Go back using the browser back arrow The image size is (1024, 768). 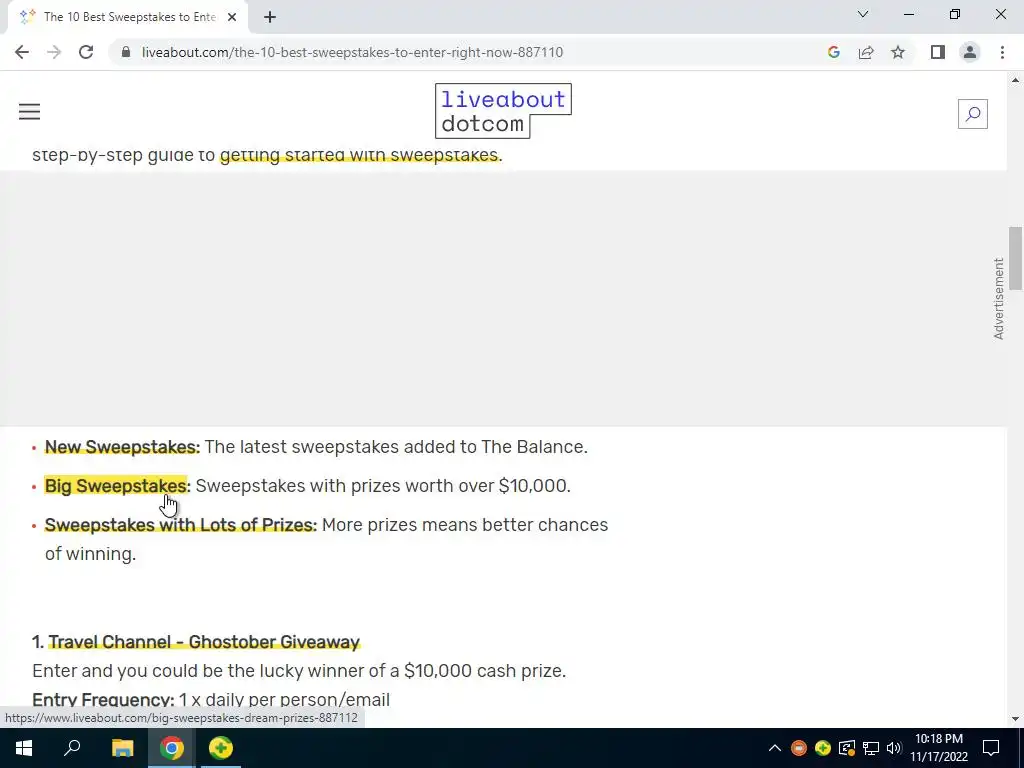coord(22,52)
